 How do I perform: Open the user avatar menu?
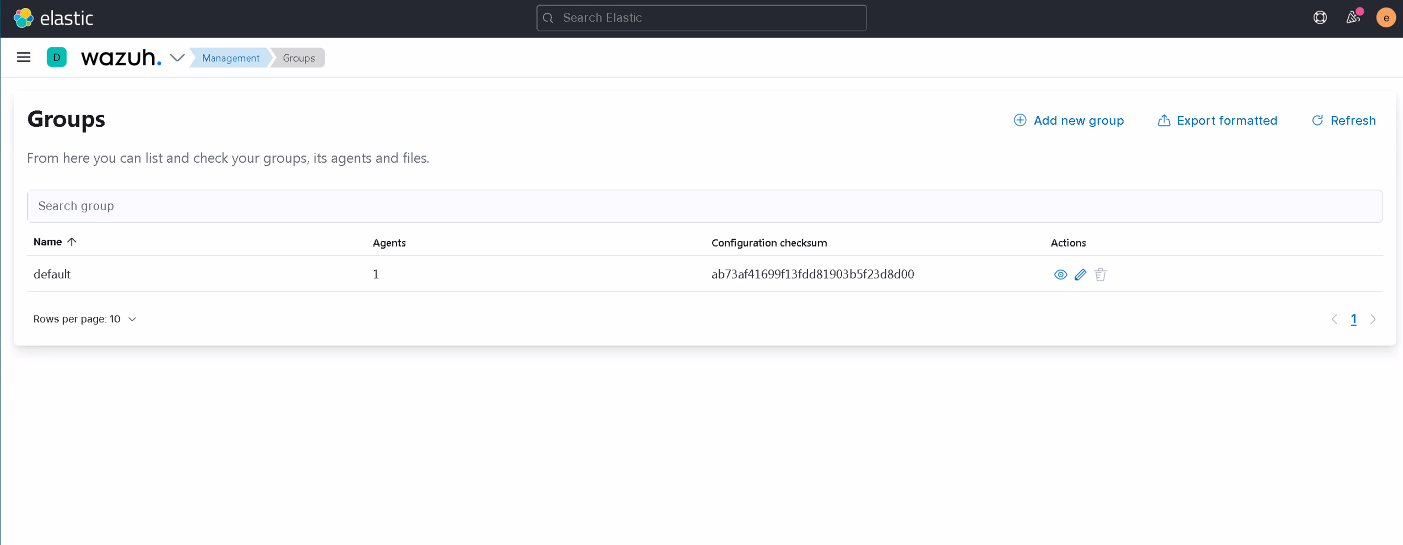click(x=1385, y=17)
